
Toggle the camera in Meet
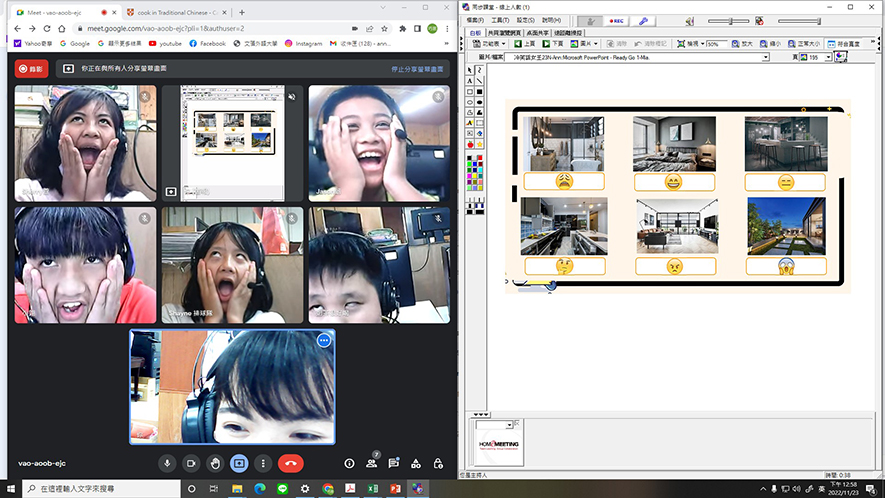click(x=190, y=463)
